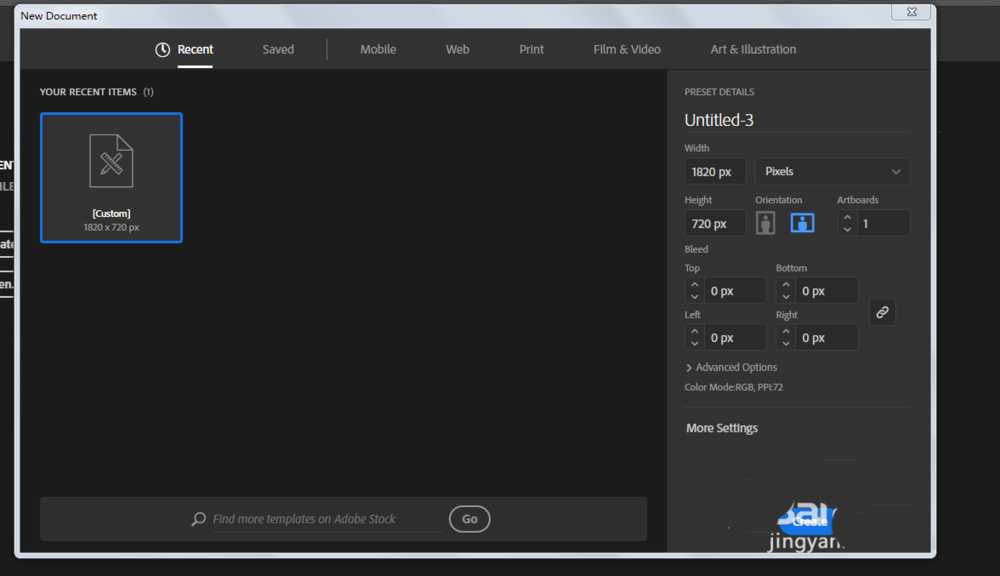Decrease the Top bleed value
Viewport: 1000px width, 576px height.
pos(695,297)
